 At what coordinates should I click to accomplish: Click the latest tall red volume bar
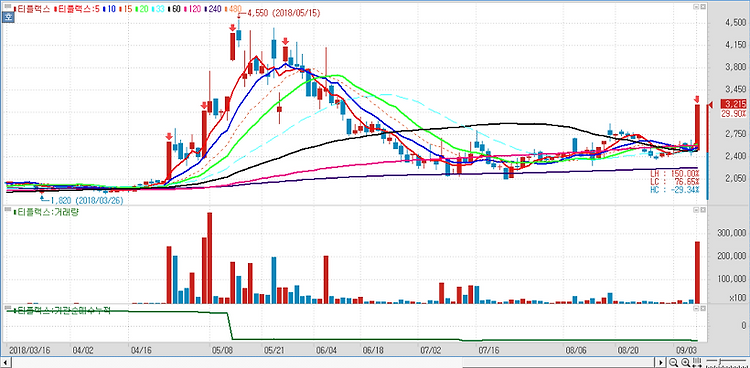697,272
